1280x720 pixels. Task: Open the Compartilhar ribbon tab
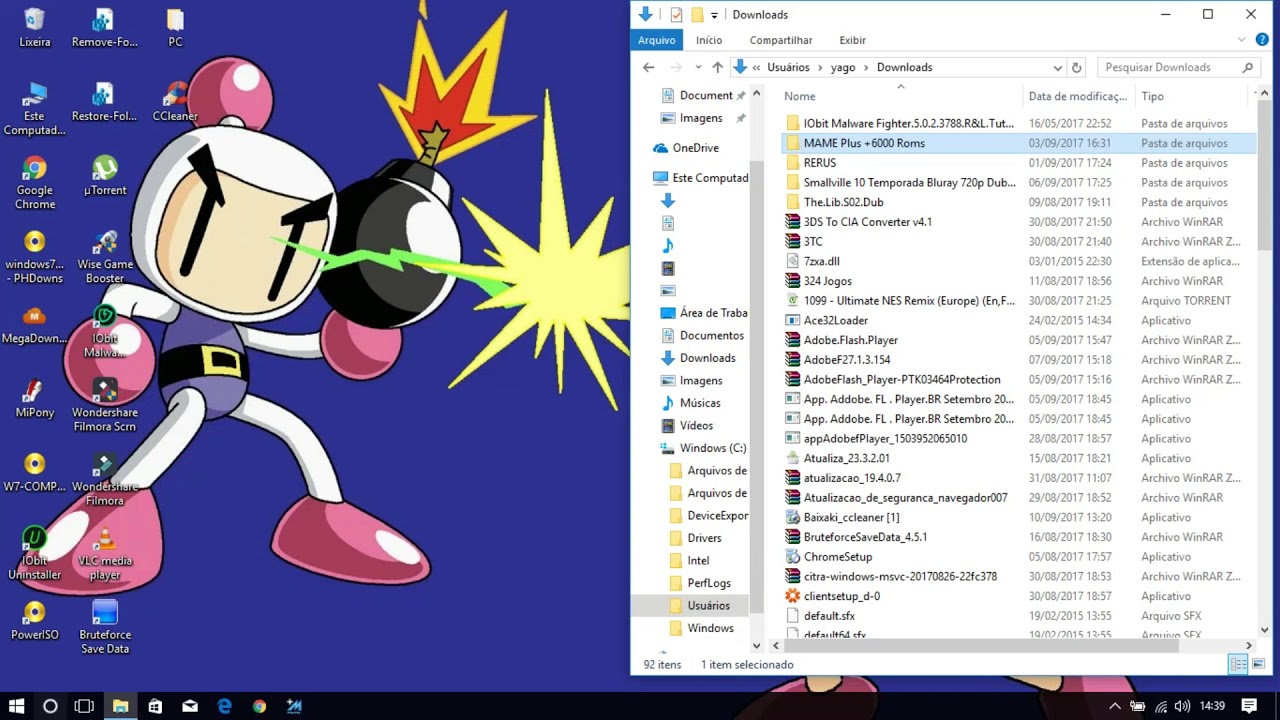[781, 40]
